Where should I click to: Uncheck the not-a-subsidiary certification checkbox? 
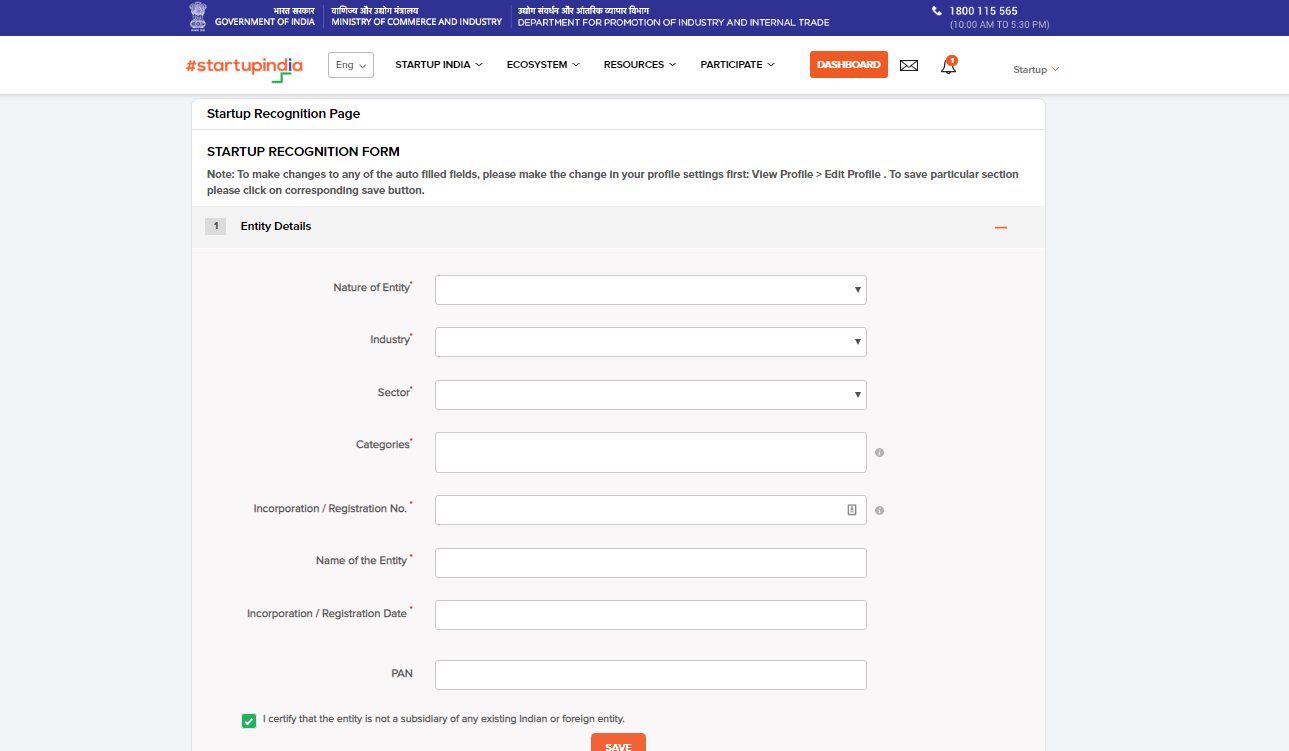coord(249,721)
